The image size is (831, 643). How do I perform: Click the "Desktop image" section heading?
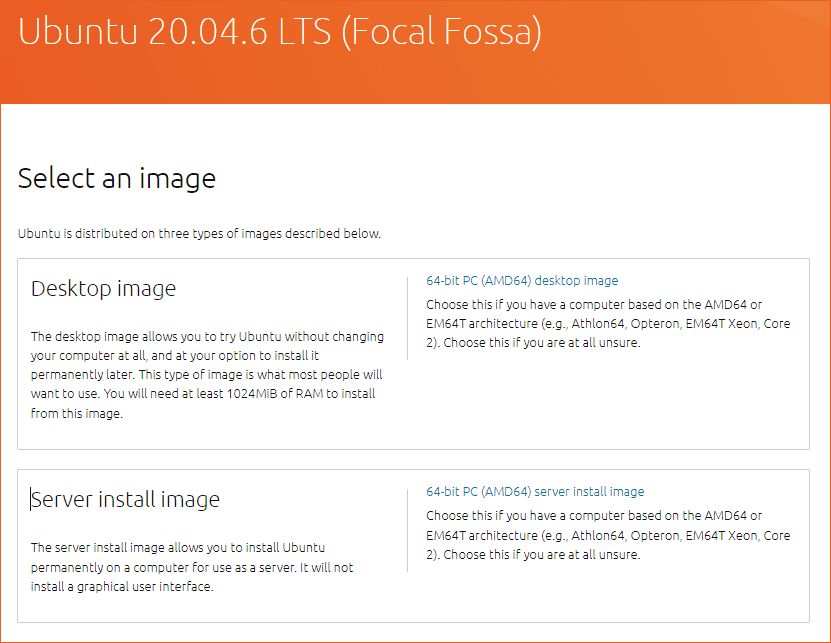[103, 289]
